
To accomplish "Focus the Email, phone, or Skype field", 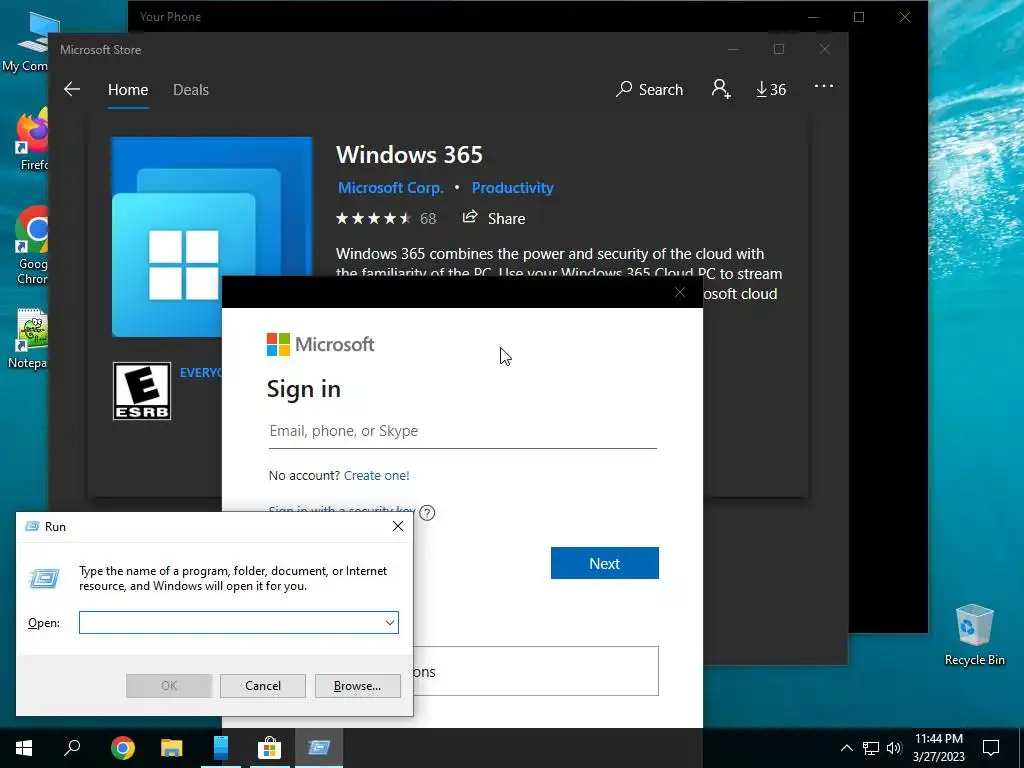I will 462,432.
